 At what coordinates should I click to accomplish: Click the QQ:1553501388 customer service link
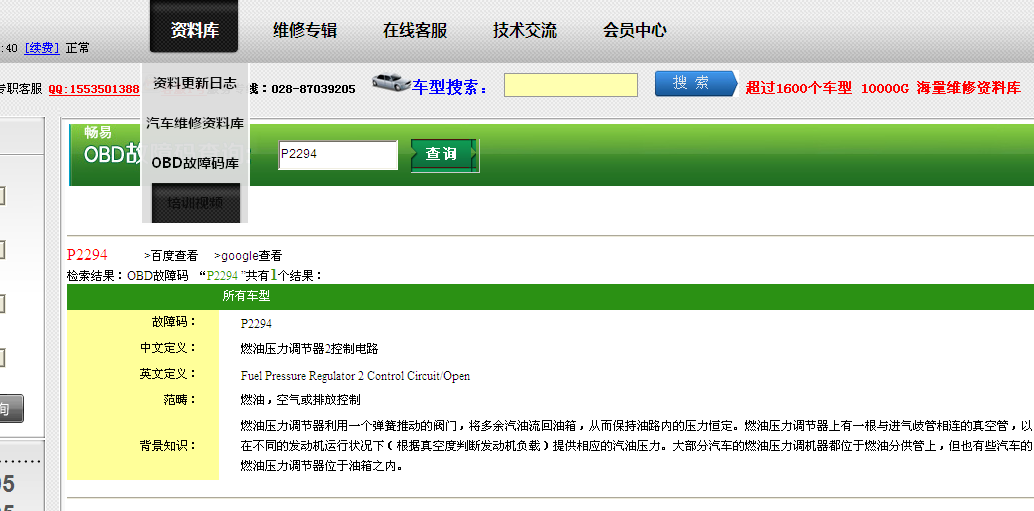click(x=94, y=88)
